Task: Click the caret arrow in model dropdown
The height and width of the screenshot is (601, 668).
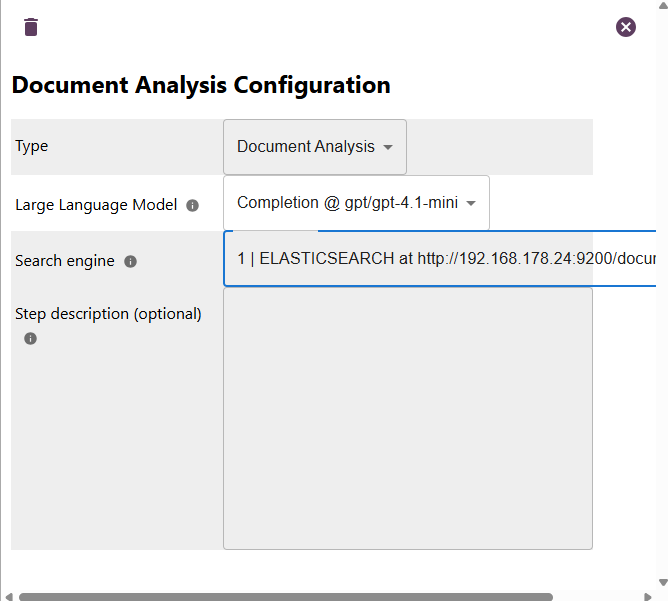Action: click(x=471, y=203)
